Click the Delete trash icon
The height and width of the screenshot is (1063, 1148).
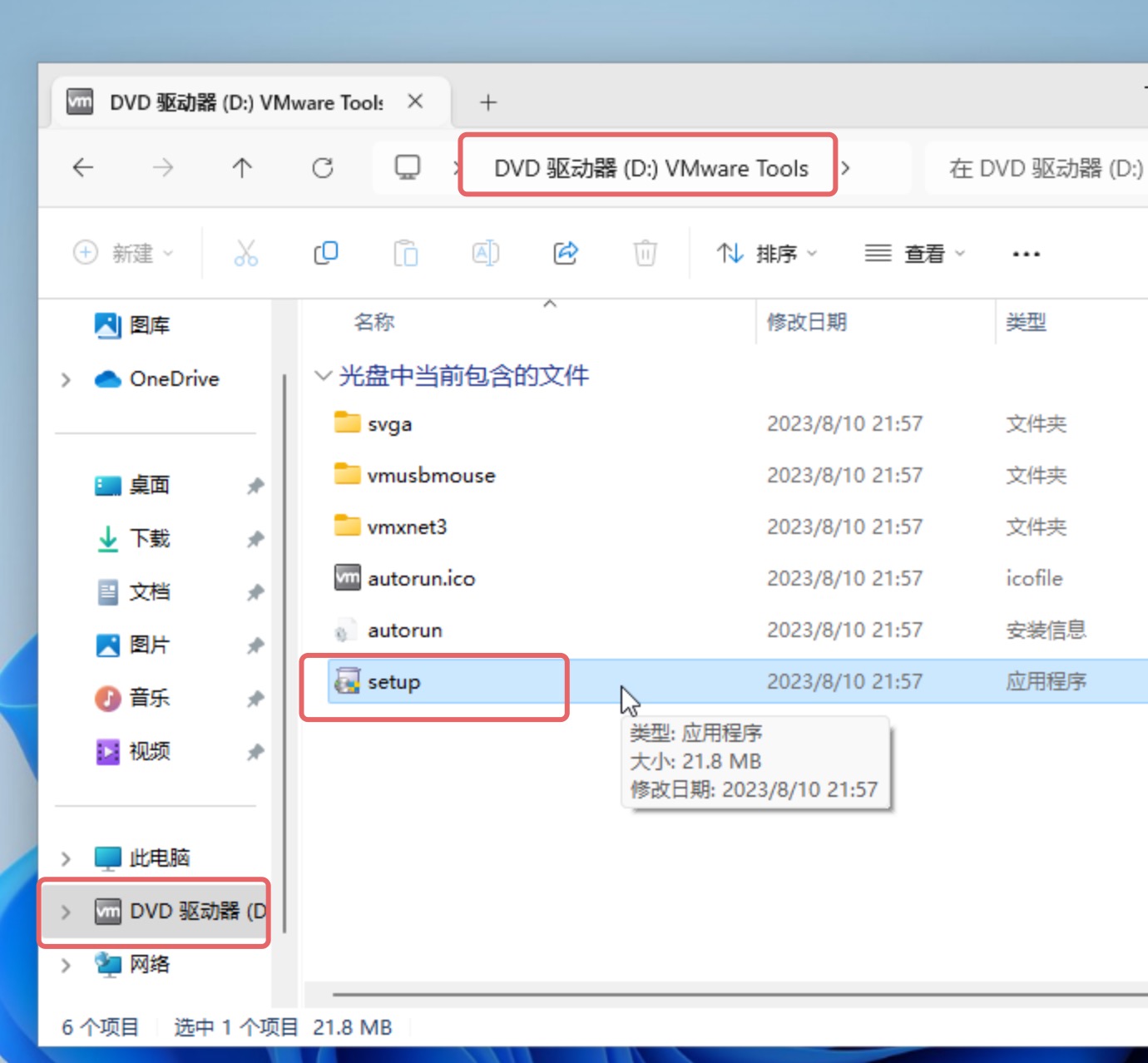[x=646, y=253]
